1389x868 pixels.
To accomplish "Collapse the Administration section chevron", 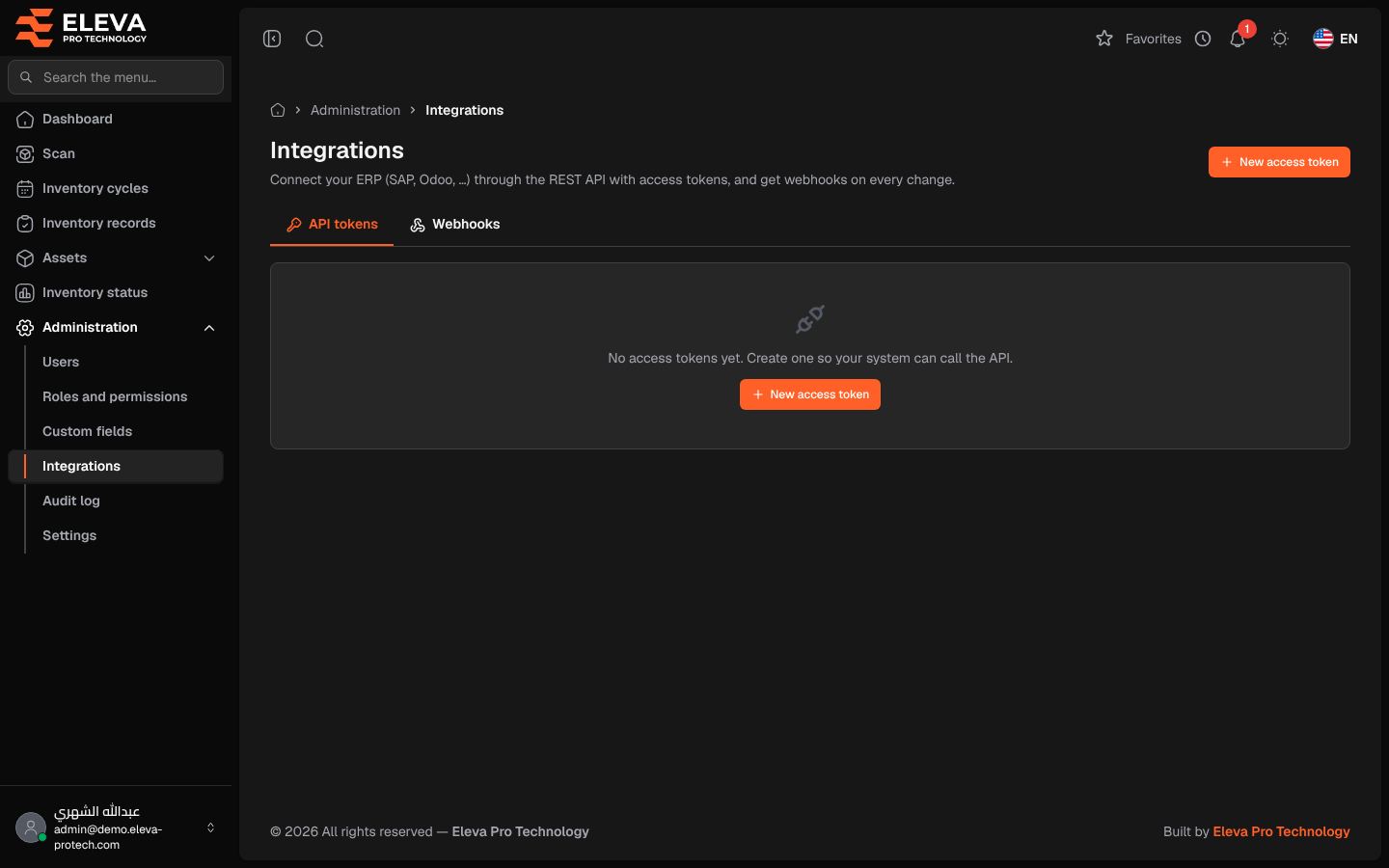I will 209,328.
